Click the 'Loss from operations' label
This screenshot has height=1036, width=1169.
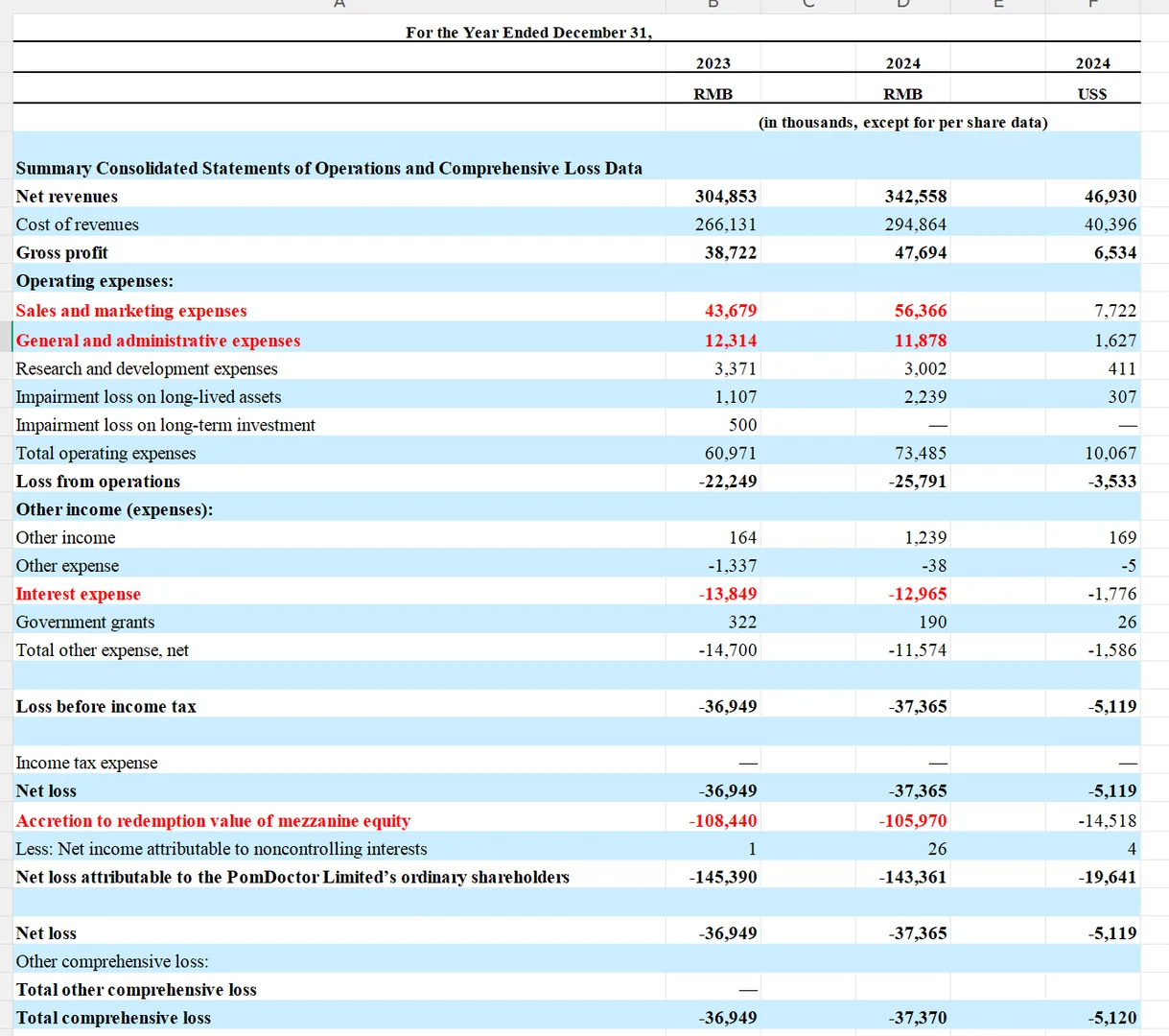pos(98,482)
